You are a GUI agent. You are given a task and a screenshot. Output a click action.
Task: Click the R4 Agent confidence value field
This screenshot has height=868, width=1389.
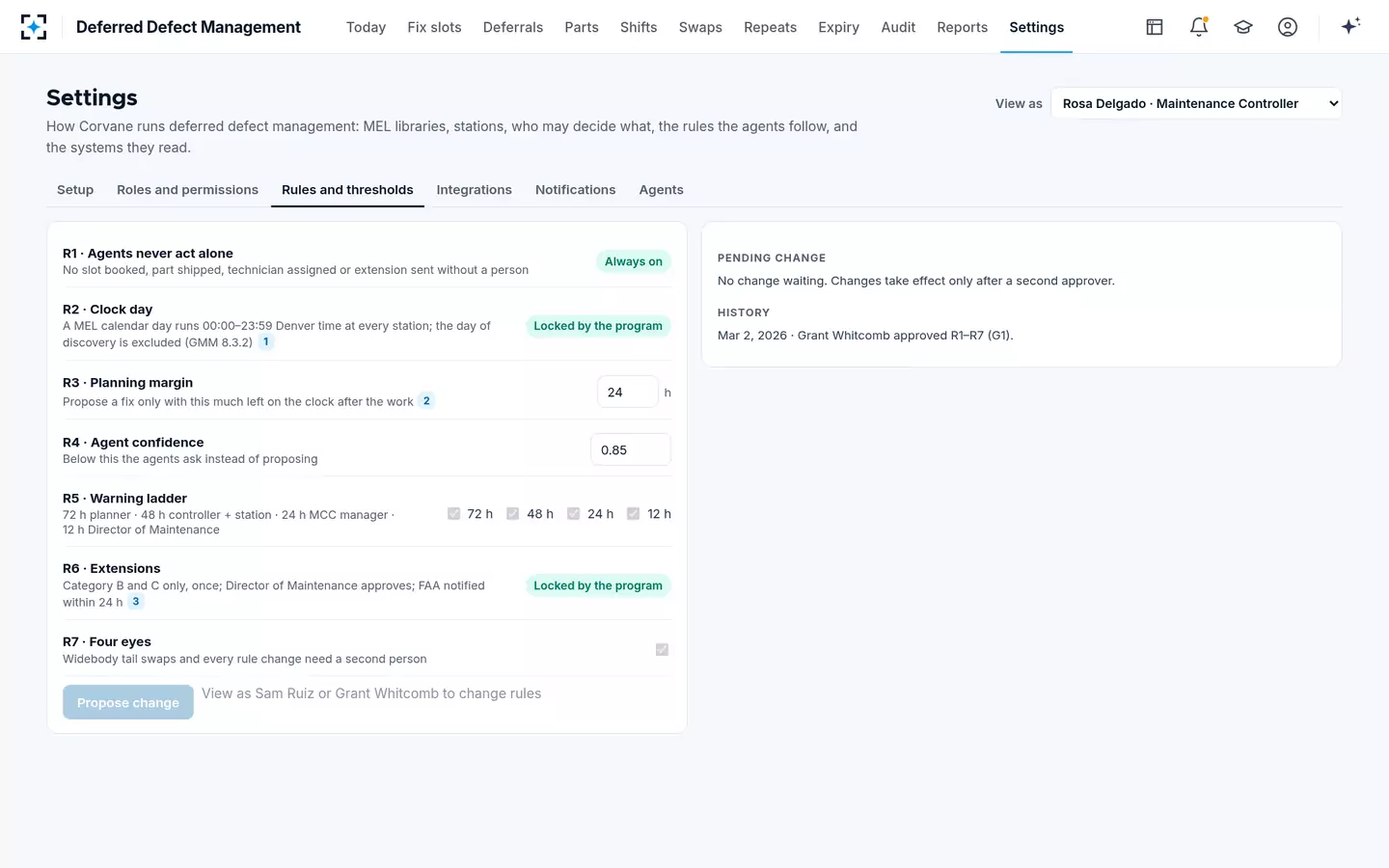point(631,450)
